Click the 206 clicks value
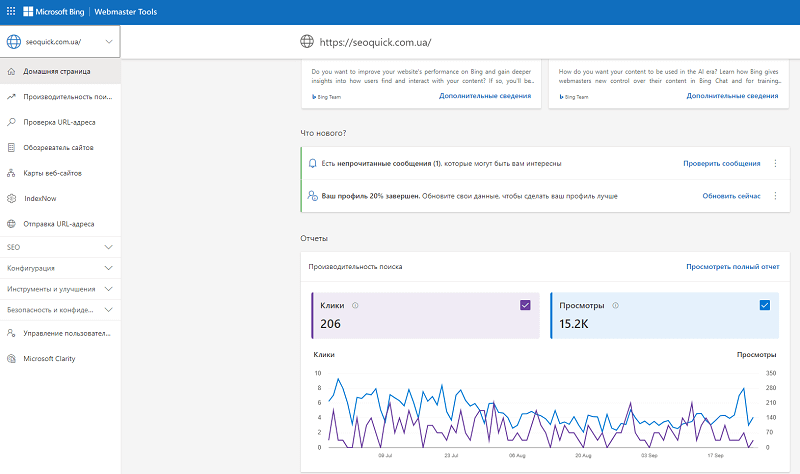This screenshot has width=800, height=474. coord(330,323)
